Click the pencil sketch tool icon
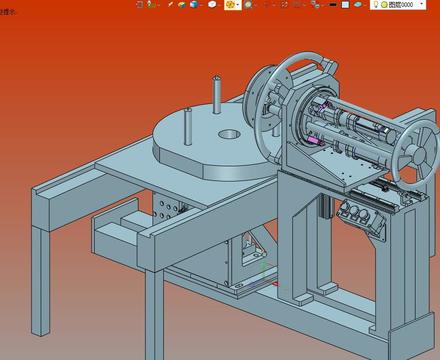 click(170, 4)
